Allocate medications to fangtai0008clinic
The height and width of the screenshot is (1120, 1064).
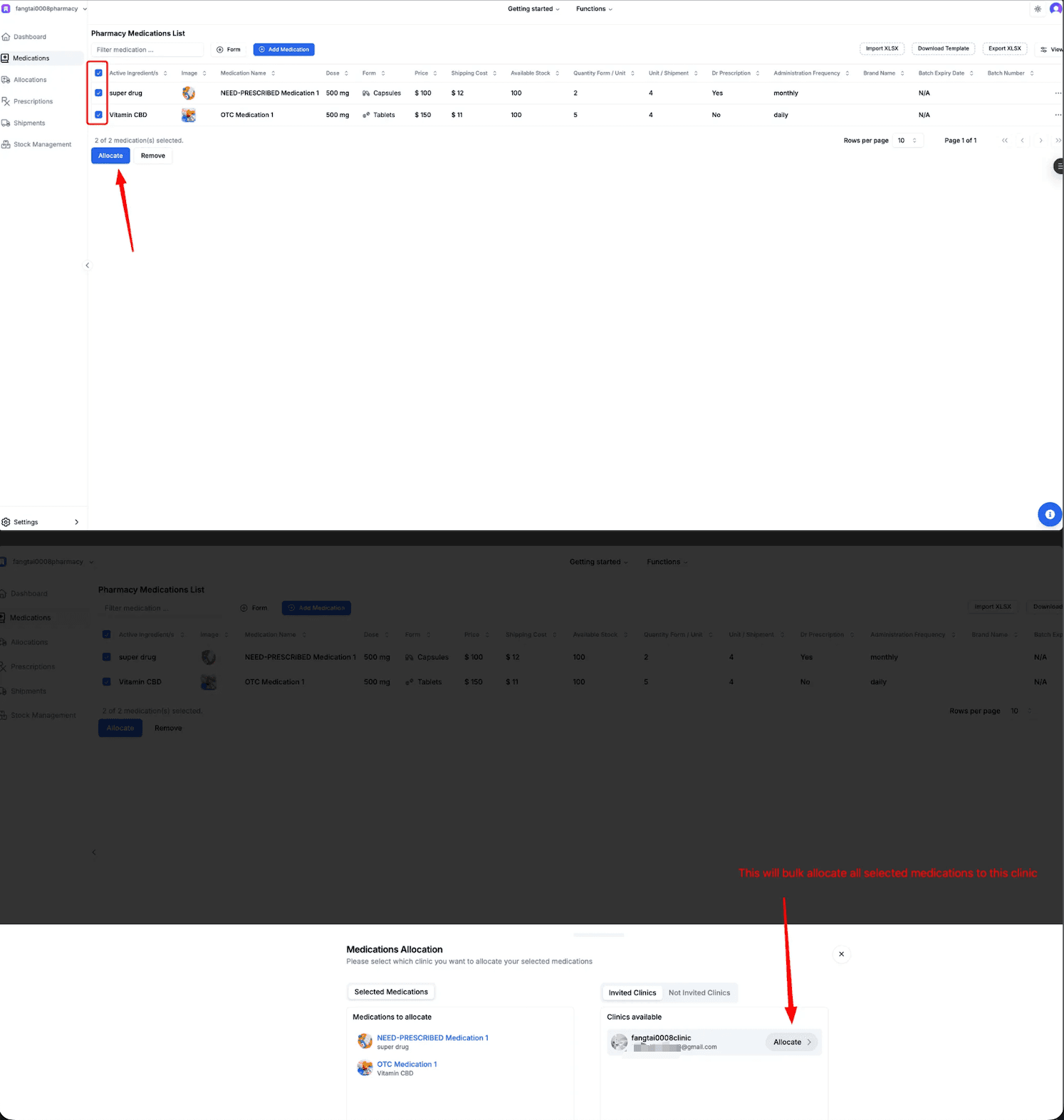792,1042
